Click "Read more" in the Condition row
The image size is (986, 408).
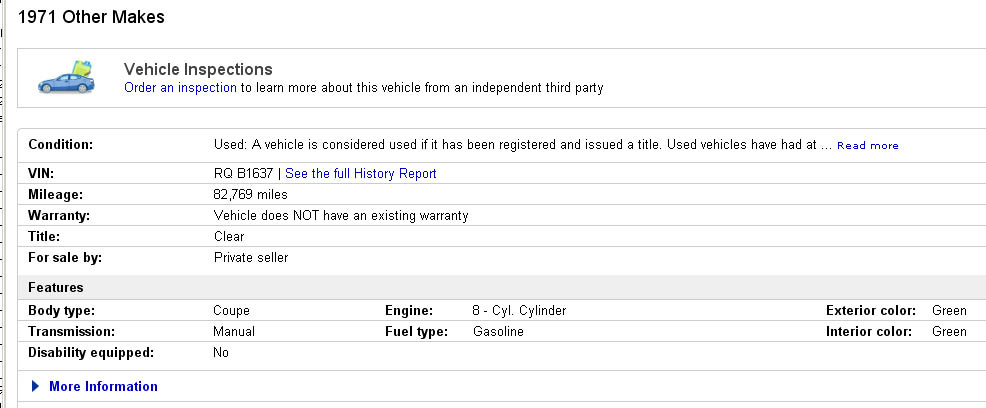click(867, 146)
